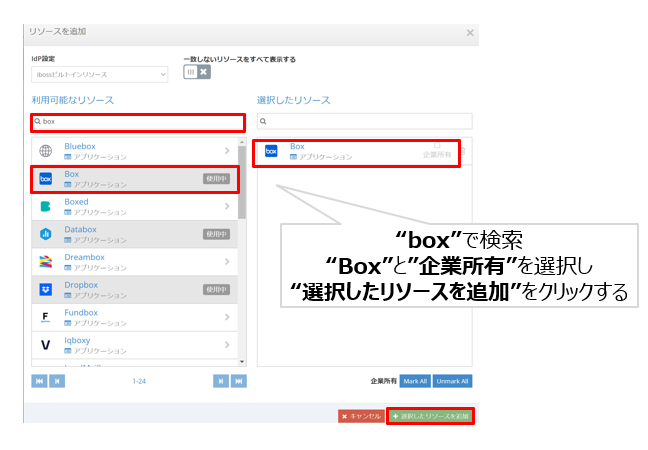
Task: Click the scrollbar up arrow
Action: click(242, 142)
